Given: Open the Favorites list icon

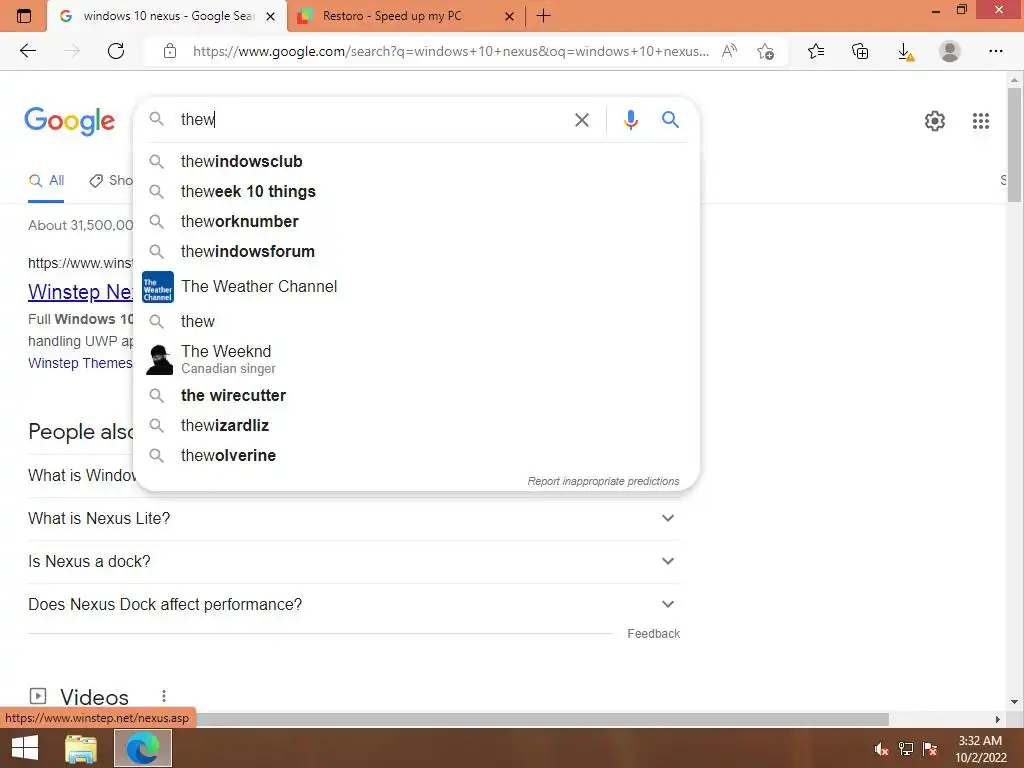Looking at the screenshot, I should tap(816, 51).
